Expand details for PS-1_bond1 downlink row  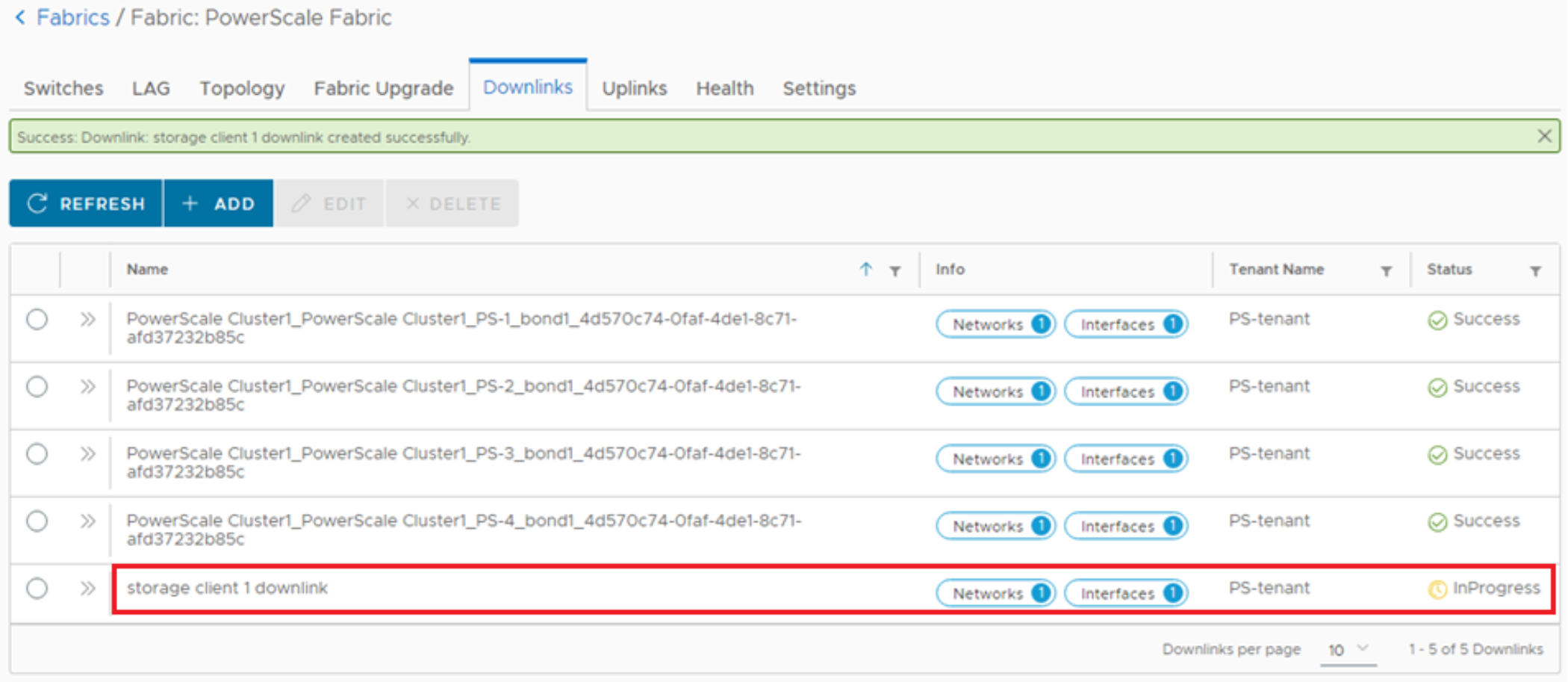[x=87, y=320]
